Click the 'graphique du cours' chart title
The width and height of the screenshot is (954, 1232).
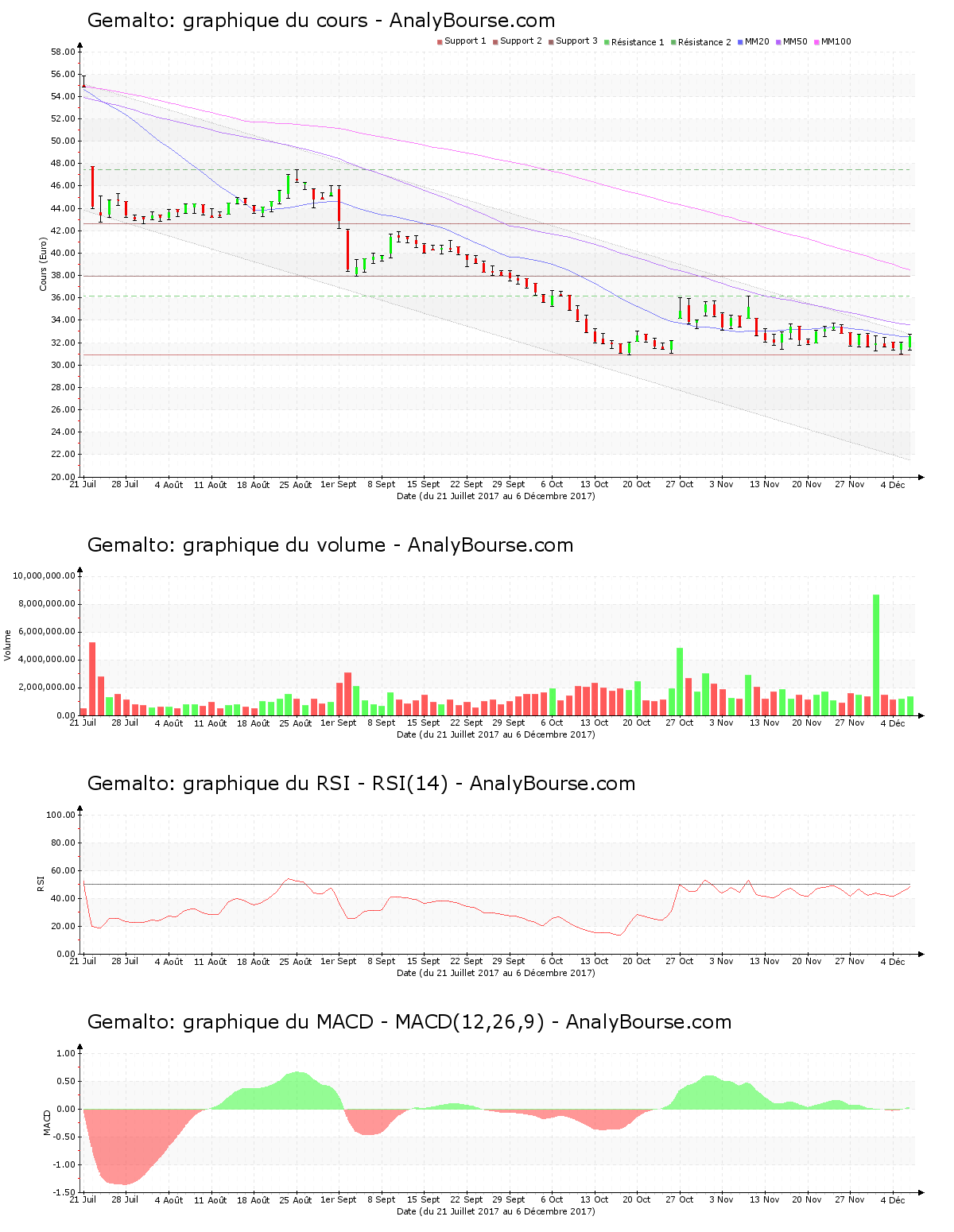320,21
